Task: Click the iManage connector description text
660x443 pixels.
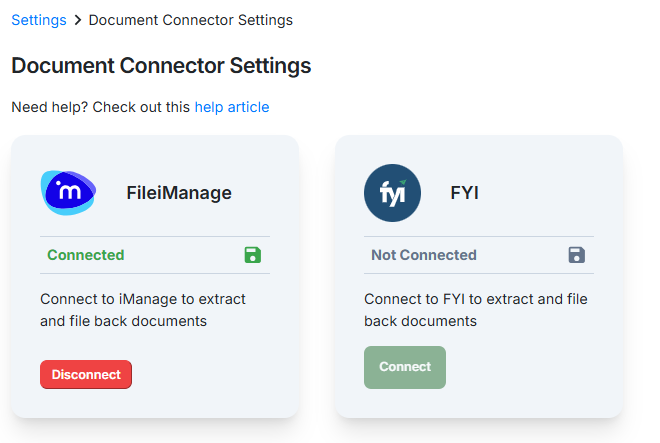Action: tap(143, 310)
